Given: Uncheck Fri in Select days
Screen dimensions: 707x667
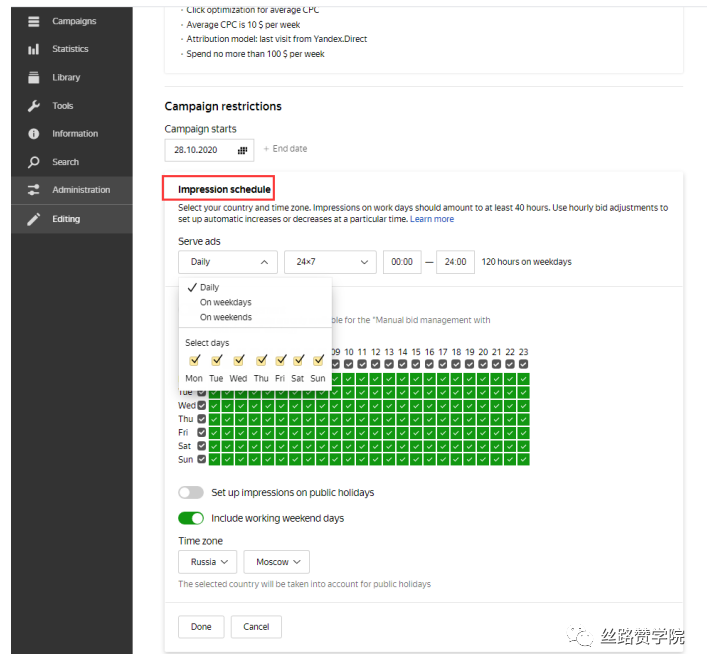Looking at the screenshot, I should click(x=280, y=360).
